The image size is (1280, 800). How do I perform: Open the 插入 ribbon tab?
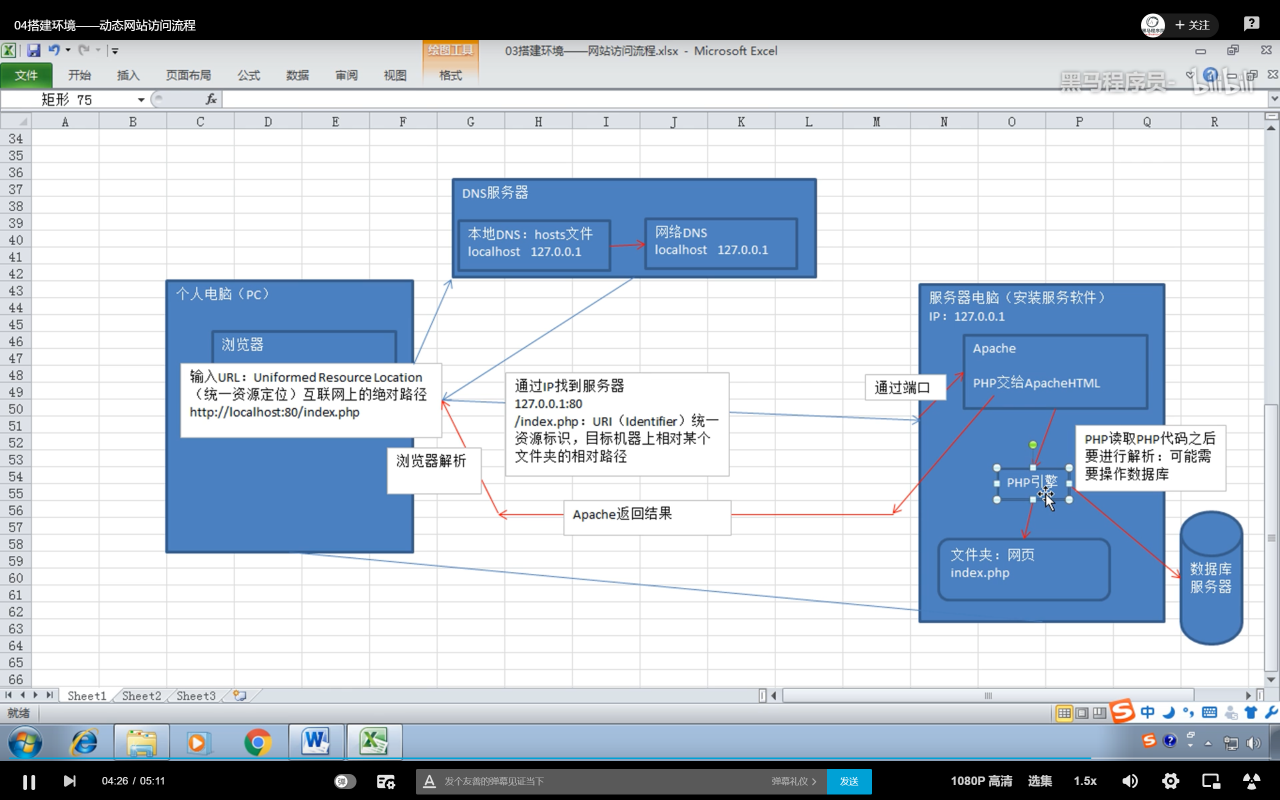pyautogui.click(x=128, y=75)
